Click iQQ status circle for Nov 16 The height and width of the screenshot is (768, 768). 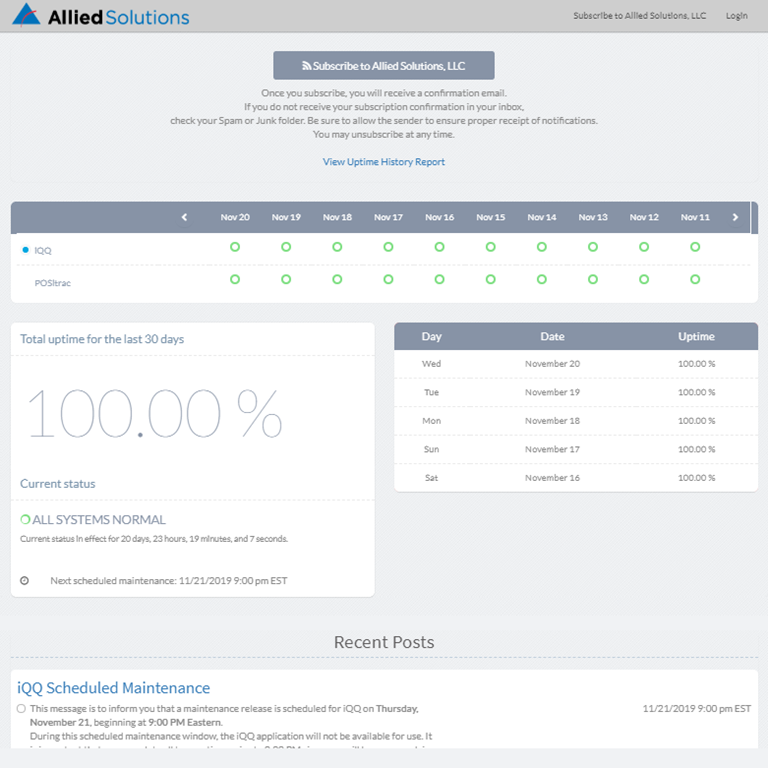click(439, 247)
